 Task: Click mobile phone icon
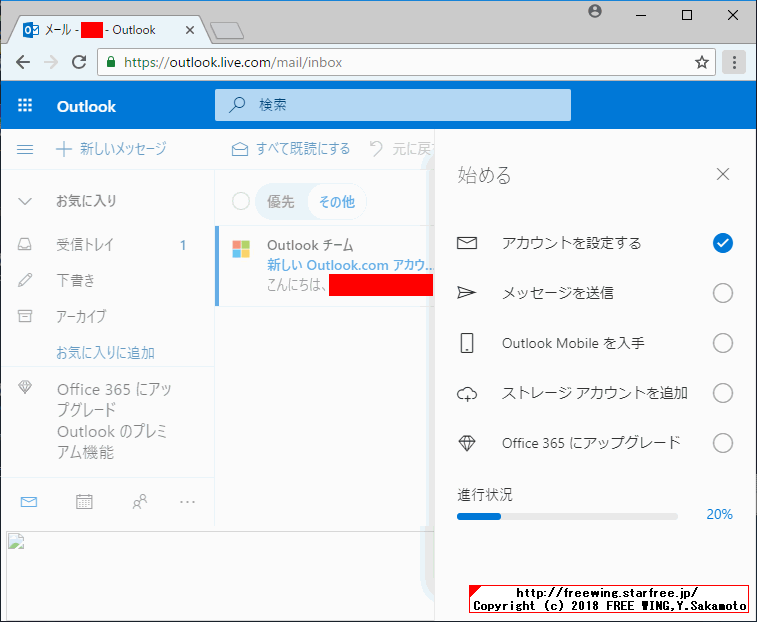point(467,343)
